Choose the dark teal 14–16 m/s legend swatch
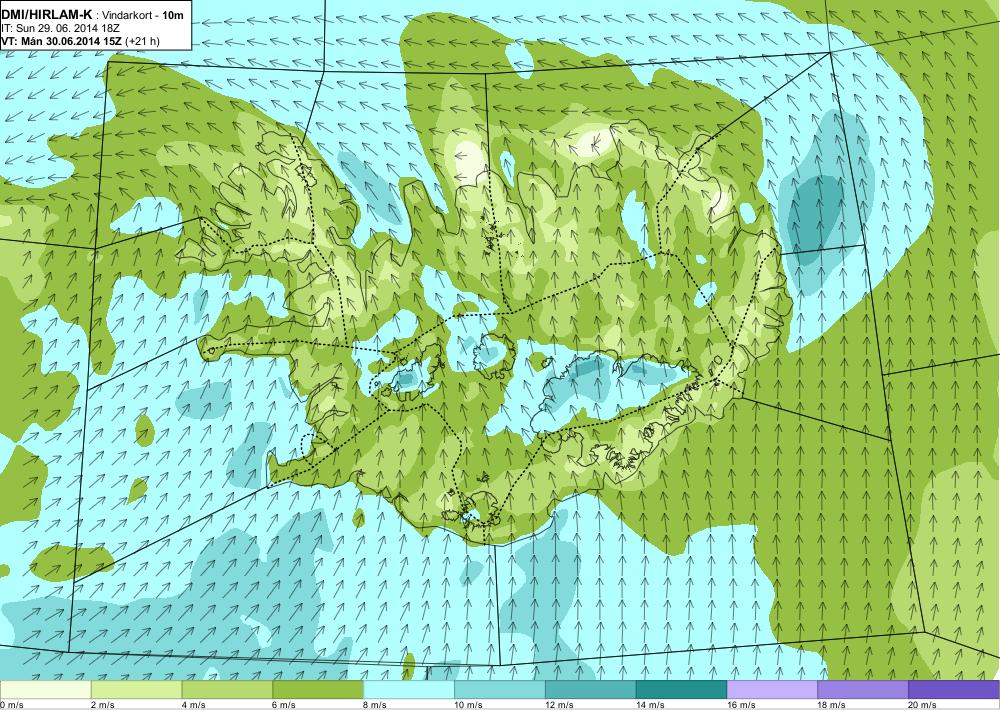 (x=682, y=690)
